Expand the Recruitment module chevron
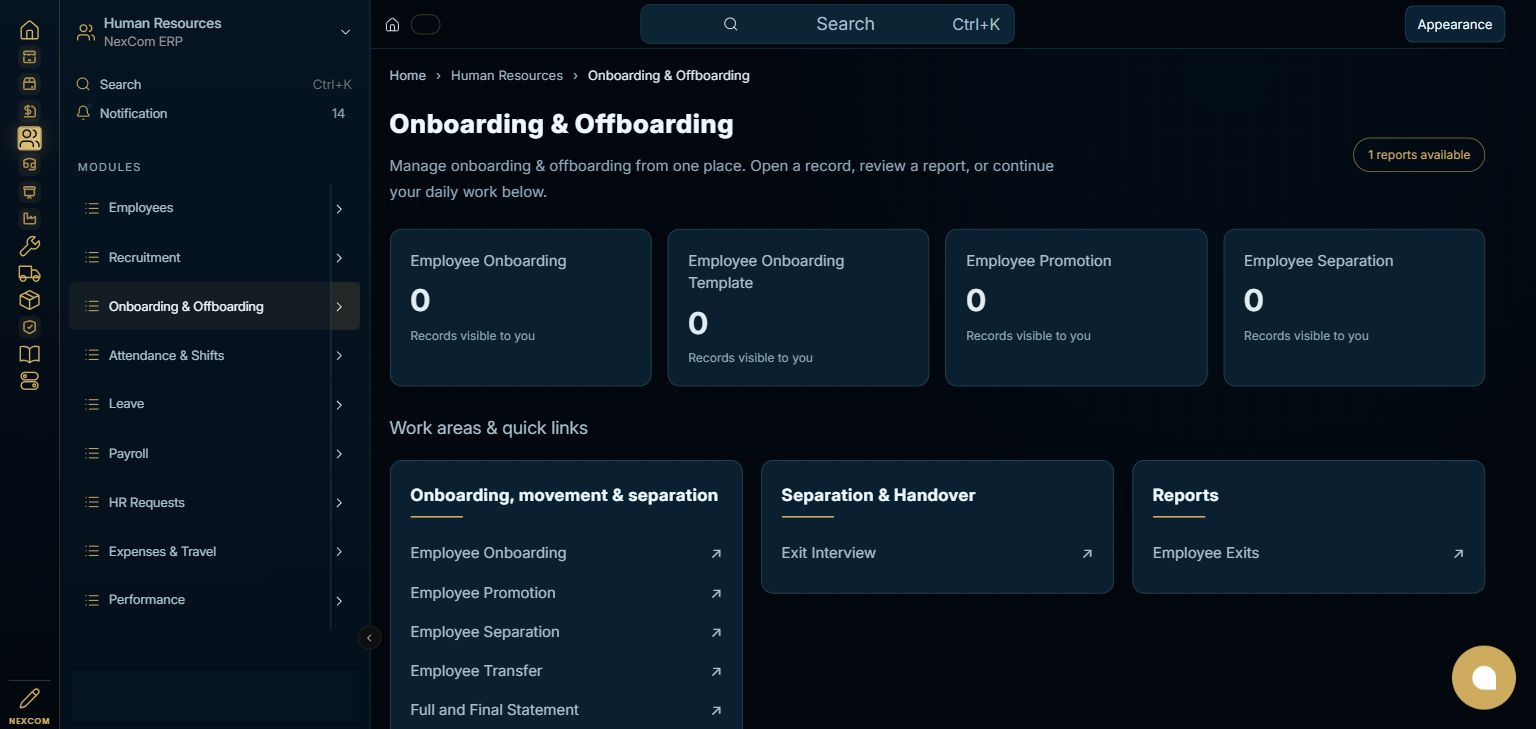 [339, 258]
